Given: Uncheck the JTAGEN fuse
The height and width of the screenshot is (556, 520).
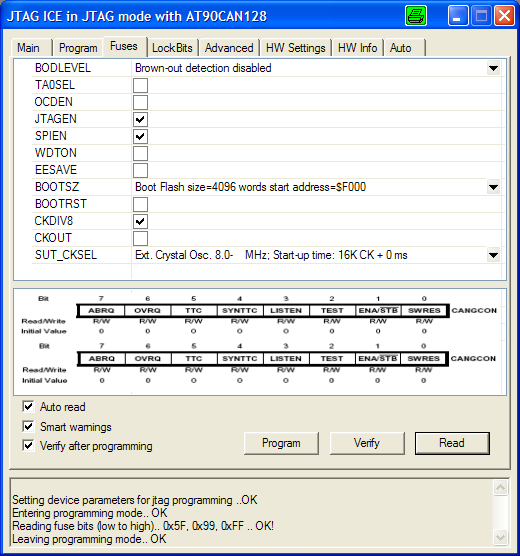Looking at the screenshot, I should coord(140,119).
